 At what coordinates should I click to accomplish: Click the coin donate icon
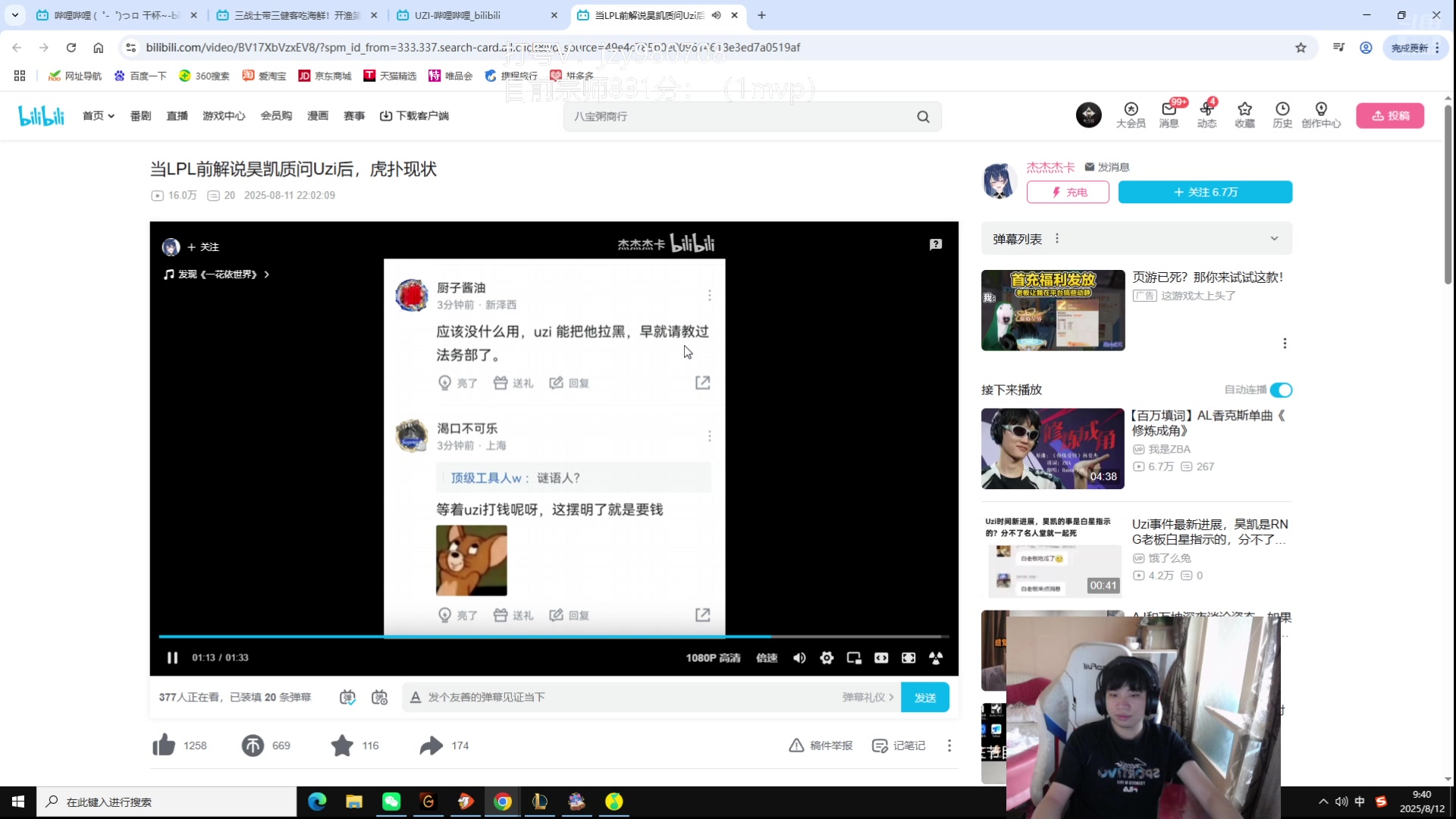(253, 745)
